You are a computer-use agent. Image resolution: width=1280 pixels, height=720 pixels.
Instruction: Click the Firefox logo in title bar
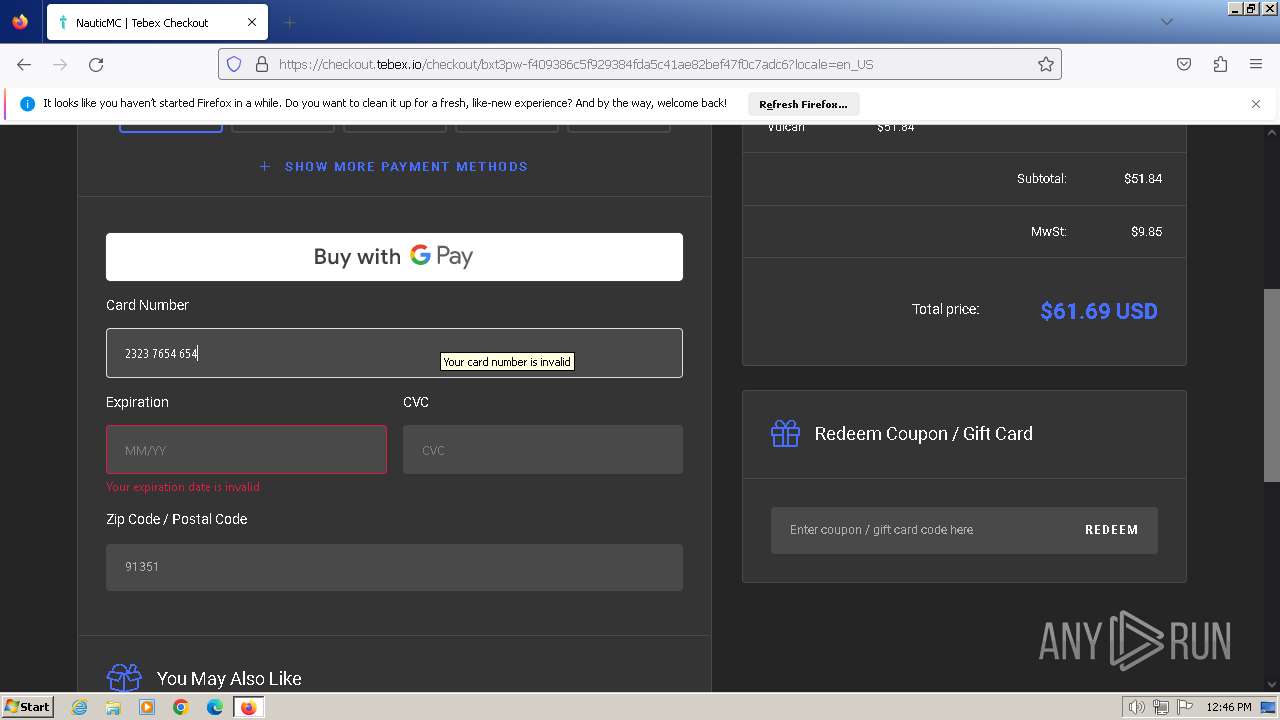pyautogui.click(x=20, y=21)
